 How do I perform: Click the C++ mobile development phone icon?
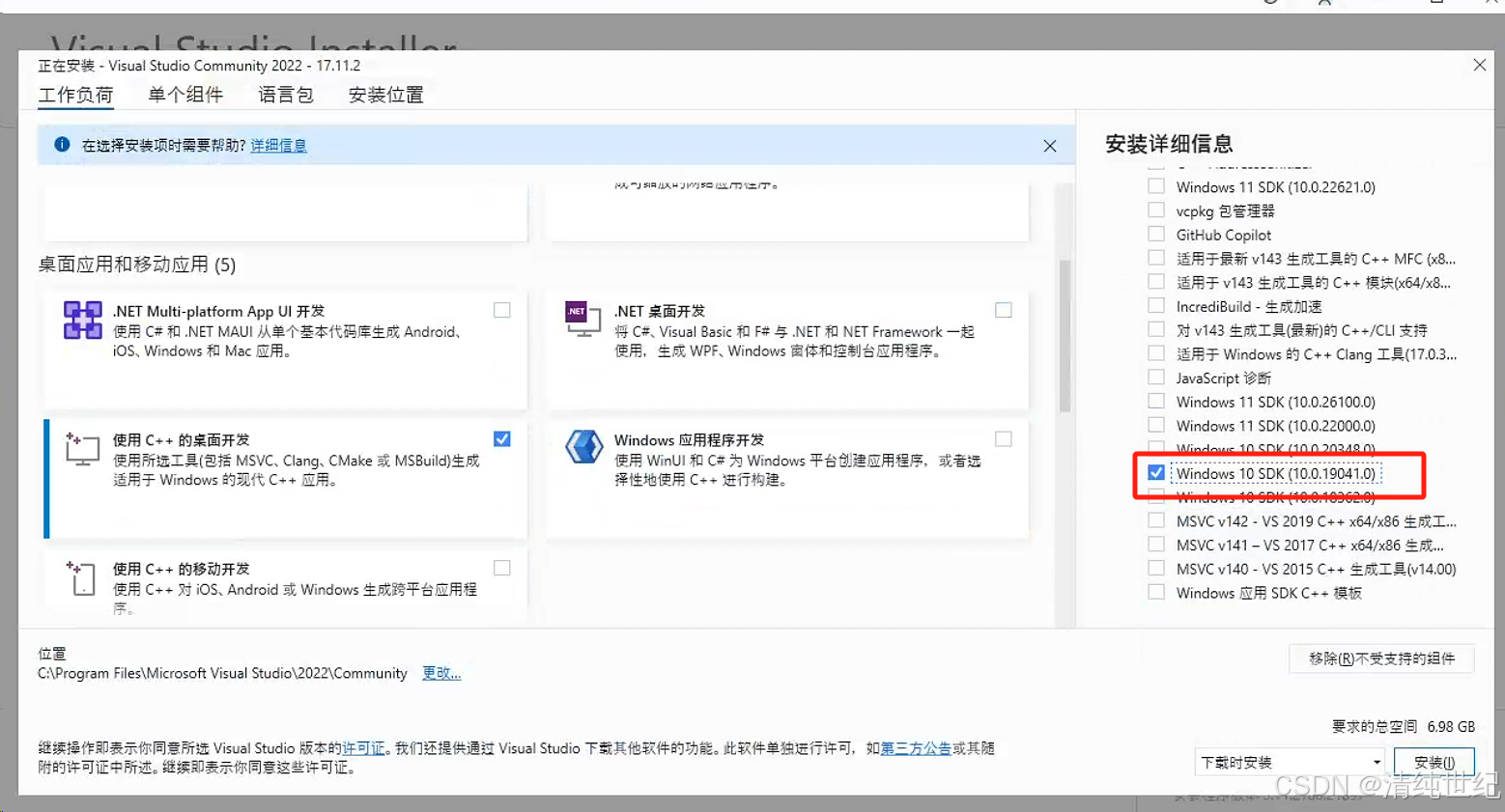click(82, 577)
